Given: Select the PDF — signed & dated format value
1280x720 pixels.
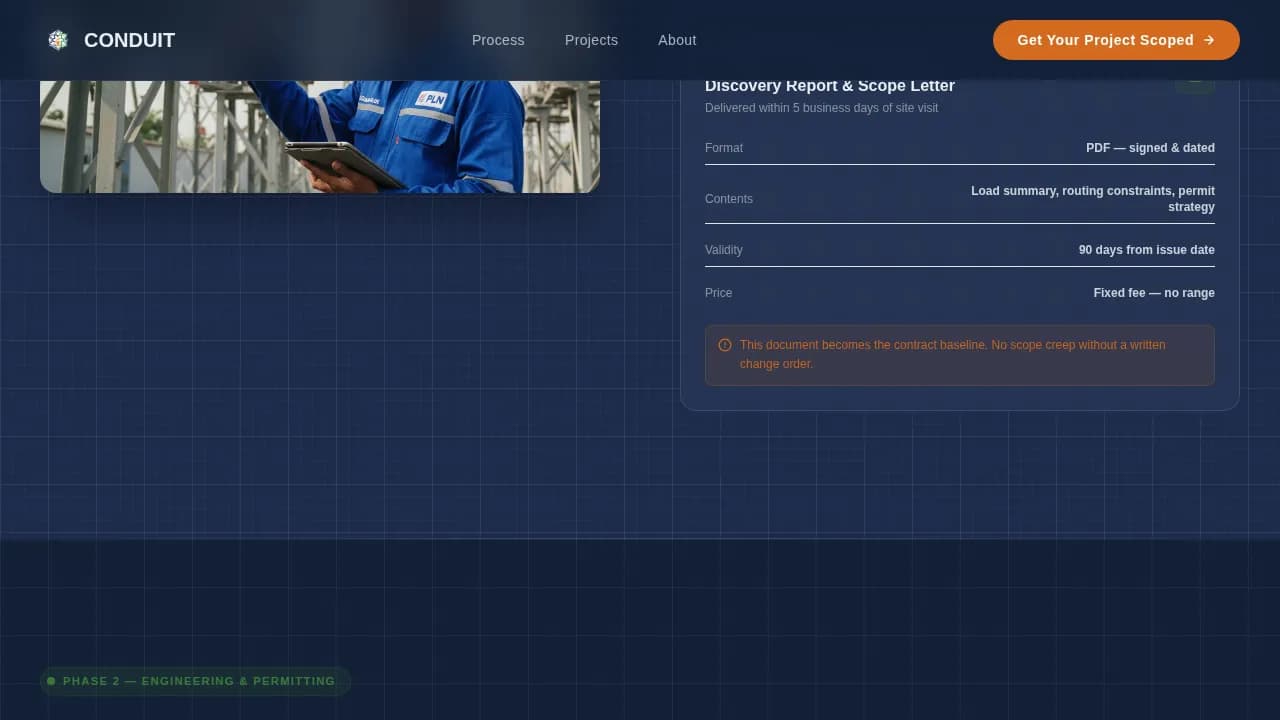Looking at the screenshot, I should pyautogui.click(x=1150, y=148).
